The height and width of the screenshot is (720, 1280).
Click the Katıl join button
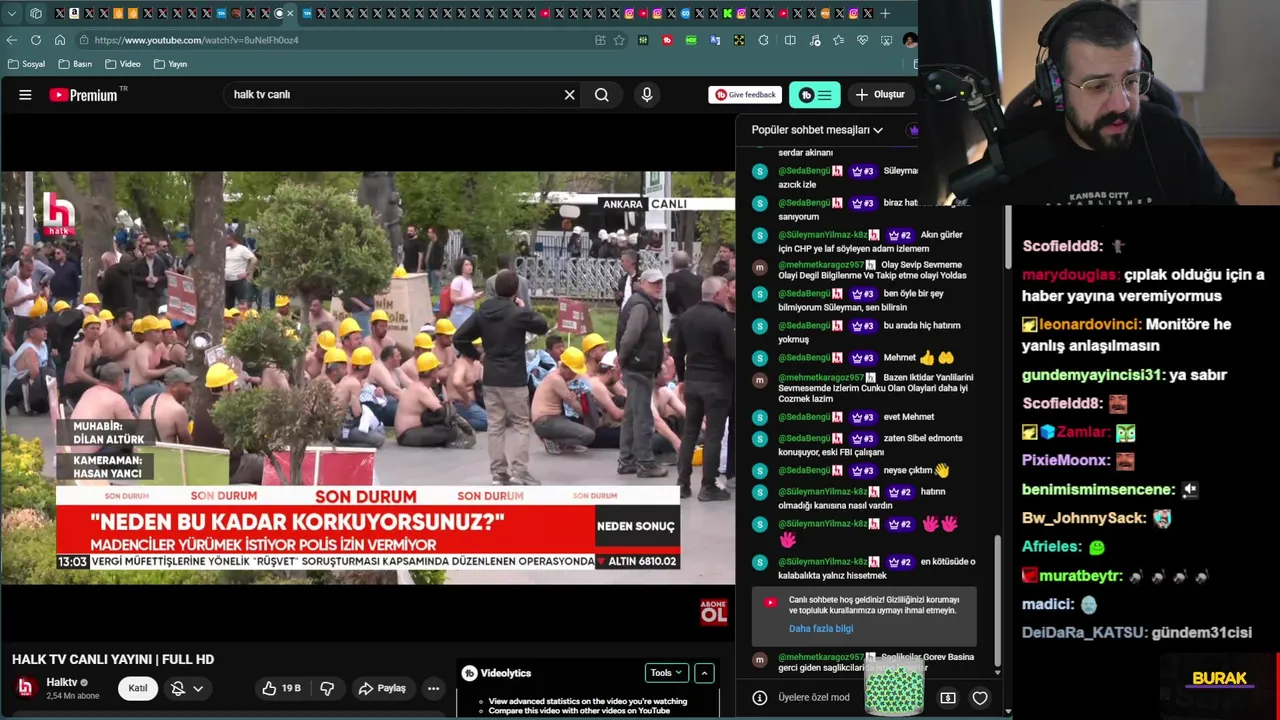click(x=138, y=688)
